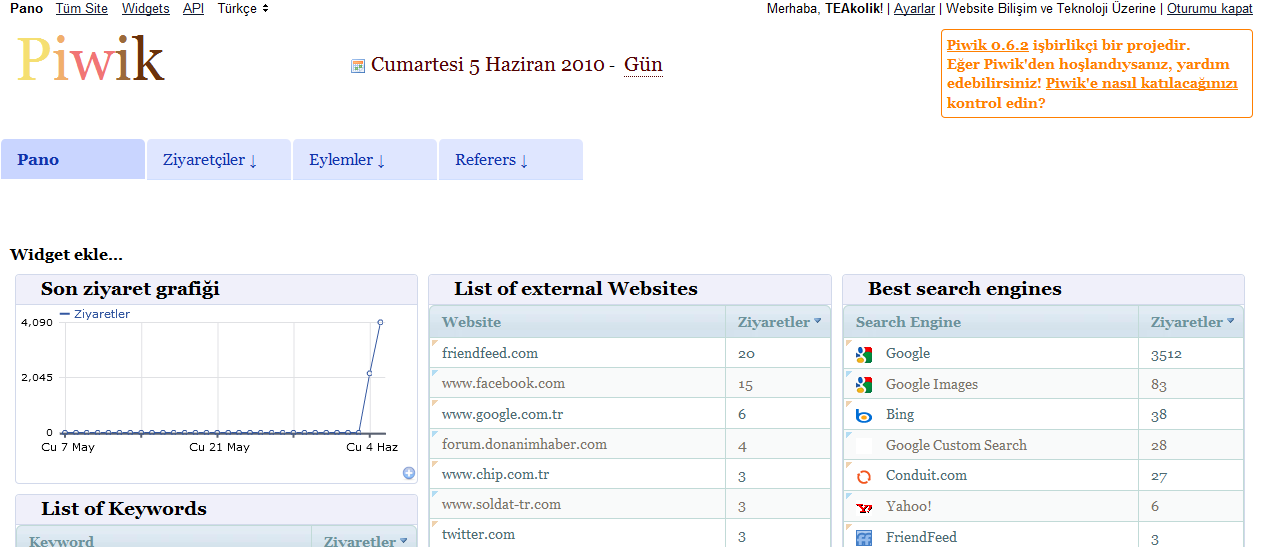Click forum.donanimhaber.com row

630,444
